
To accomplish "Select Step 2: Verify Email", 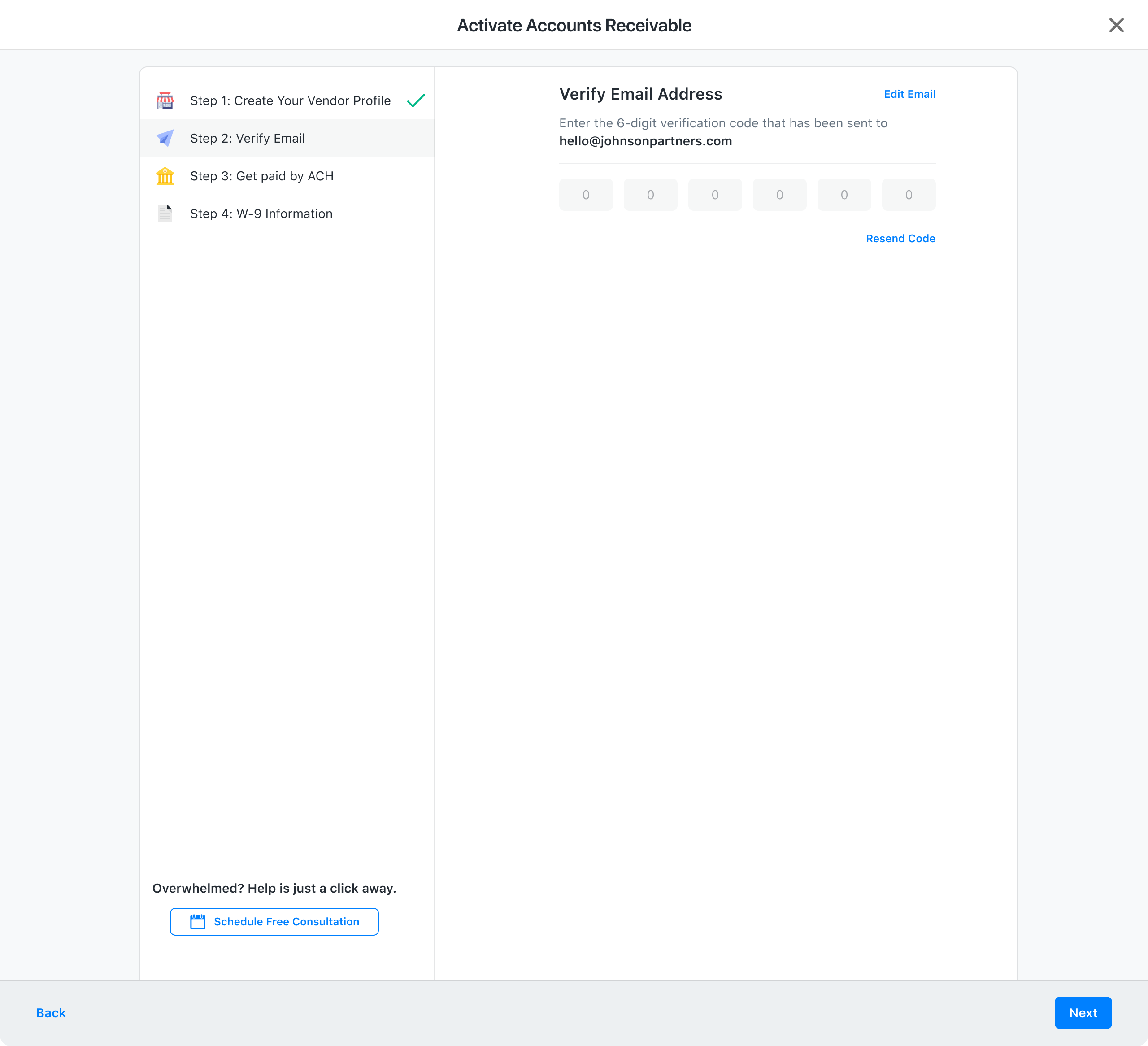I will click(x=248, y=138).
